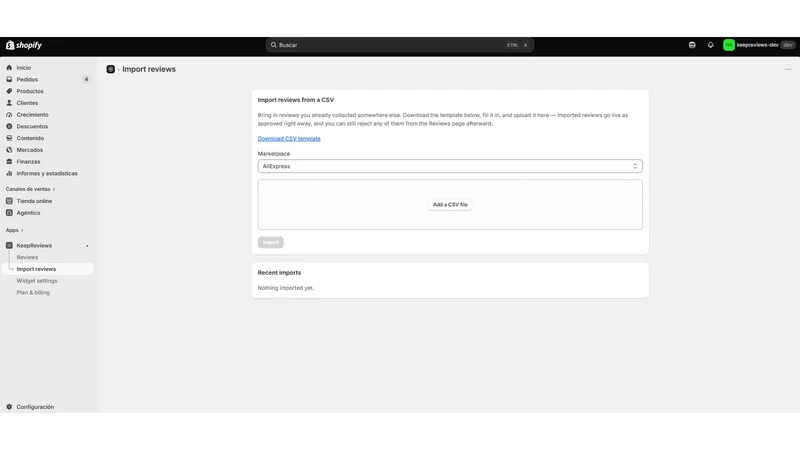Click the sidekick icon beside the bell
800x450 pixels.
pos(692,45)
